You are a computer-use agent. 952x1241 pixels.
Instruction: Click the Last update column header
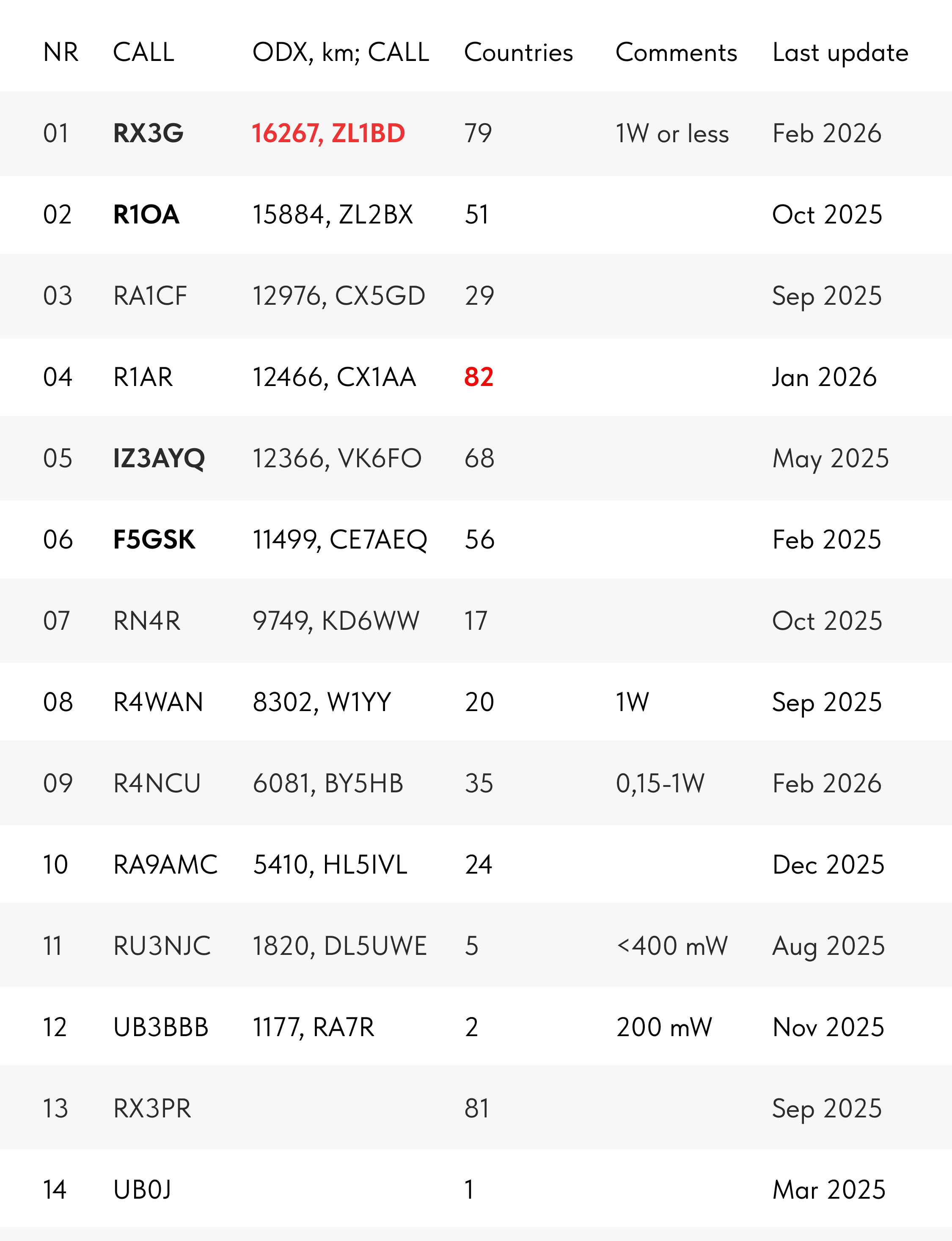pos(840,53)
